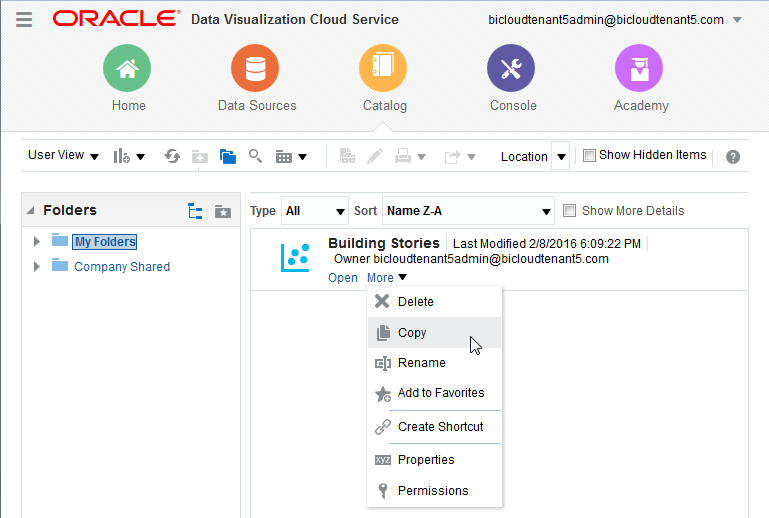The image size is (769, 518).
Task: Enable Show More Details checkbox
Action: click(x=569, y=211)
